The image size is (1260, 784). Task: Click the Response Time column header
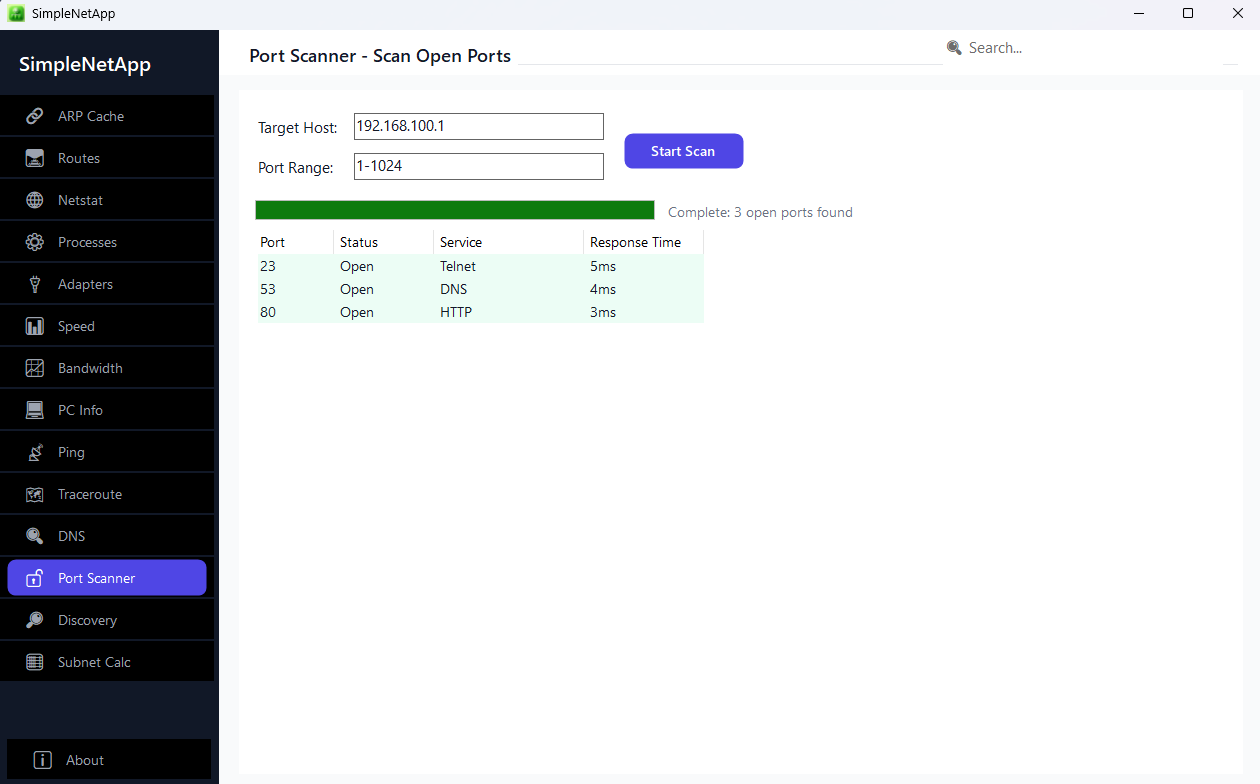[644, 242]
